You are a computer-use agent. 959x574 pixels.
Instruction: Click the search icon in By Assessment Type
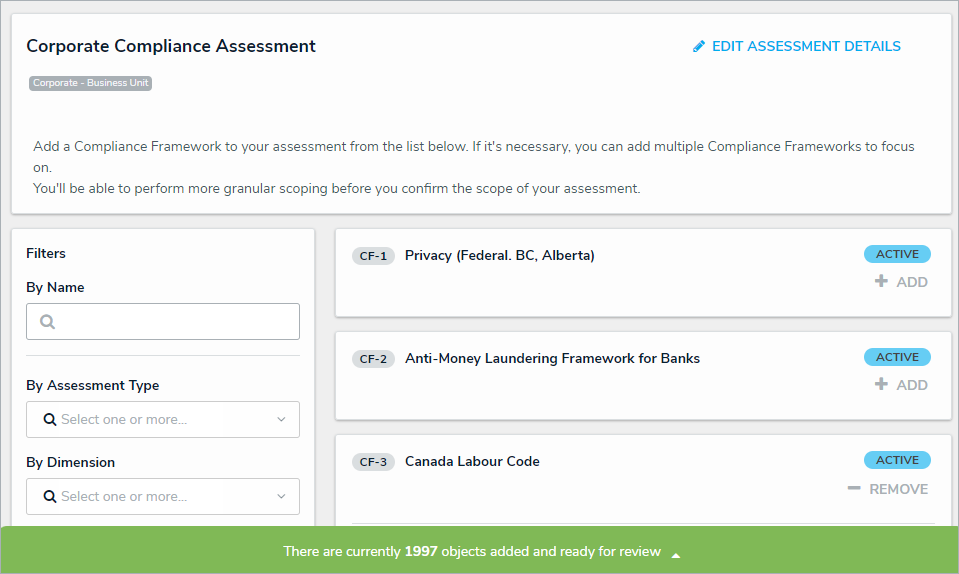[50, 420]
